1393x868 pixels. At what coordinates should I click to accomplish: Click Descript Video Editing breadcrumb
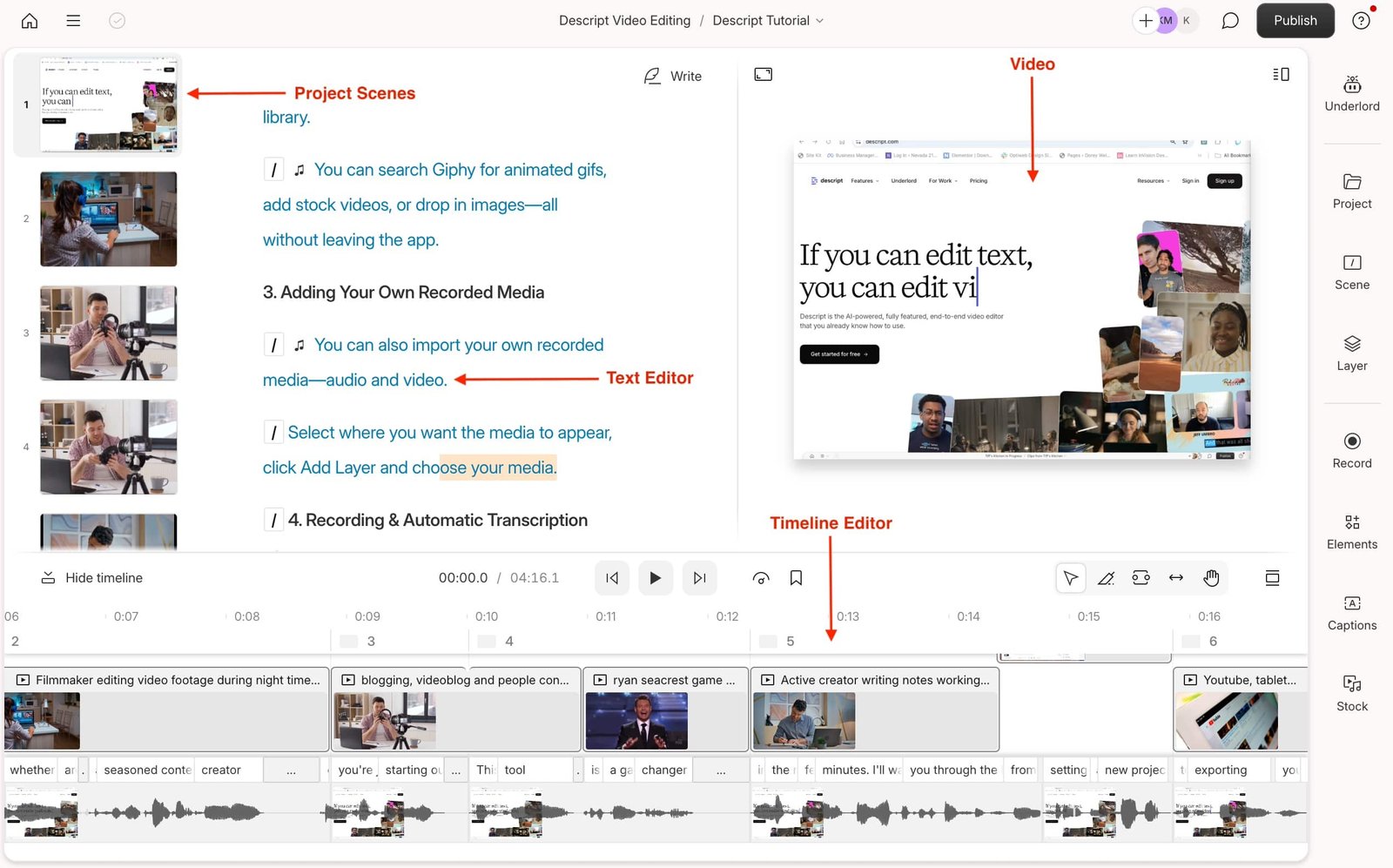click(x=624, y=21)
